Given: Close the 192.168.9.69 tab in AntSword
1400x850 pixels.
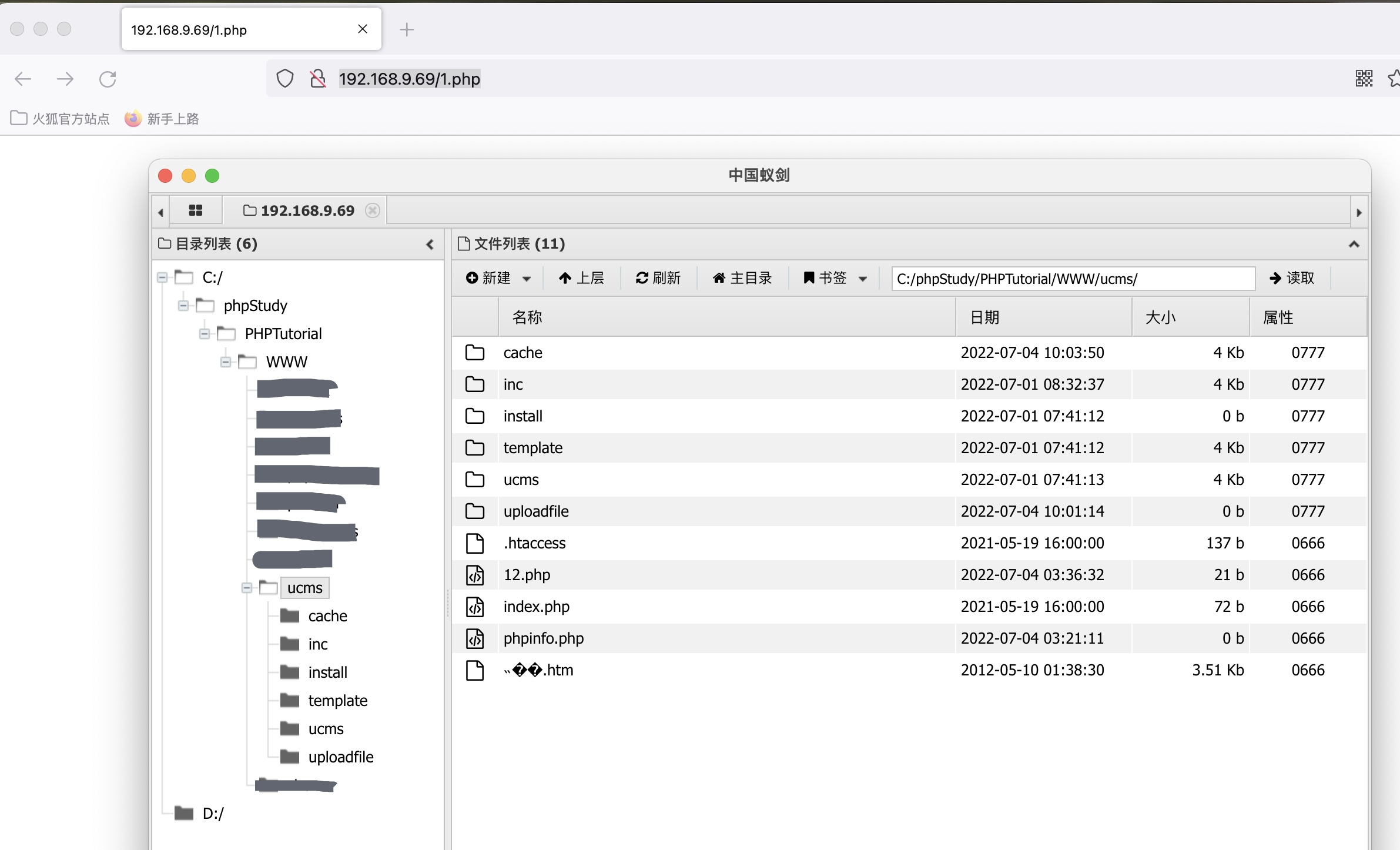Looking at the screenshot, I should click(373, 210).
